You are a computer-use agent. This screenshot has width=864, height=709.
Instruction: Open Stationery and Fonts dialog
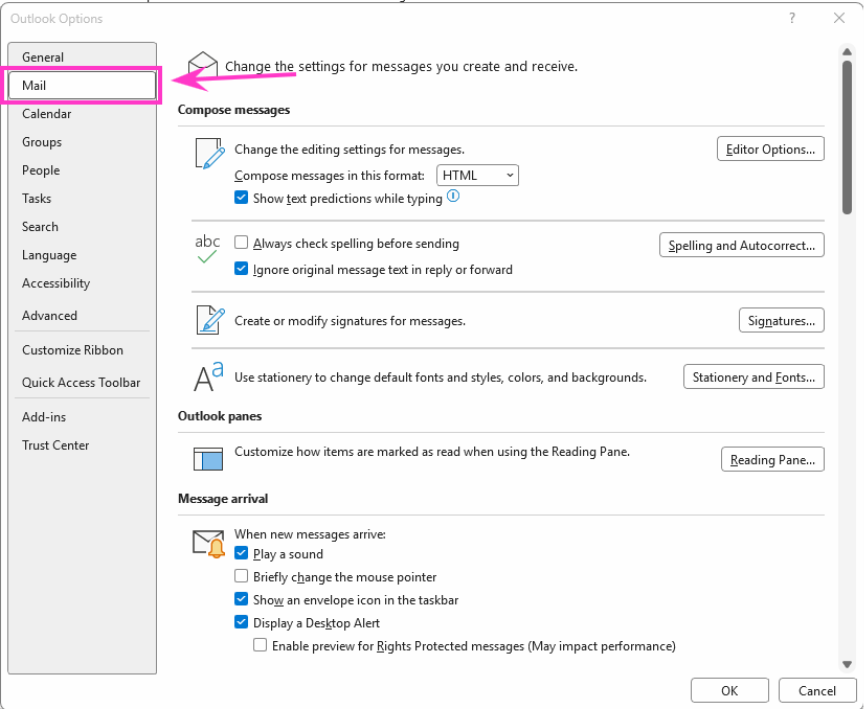(754, 377)
